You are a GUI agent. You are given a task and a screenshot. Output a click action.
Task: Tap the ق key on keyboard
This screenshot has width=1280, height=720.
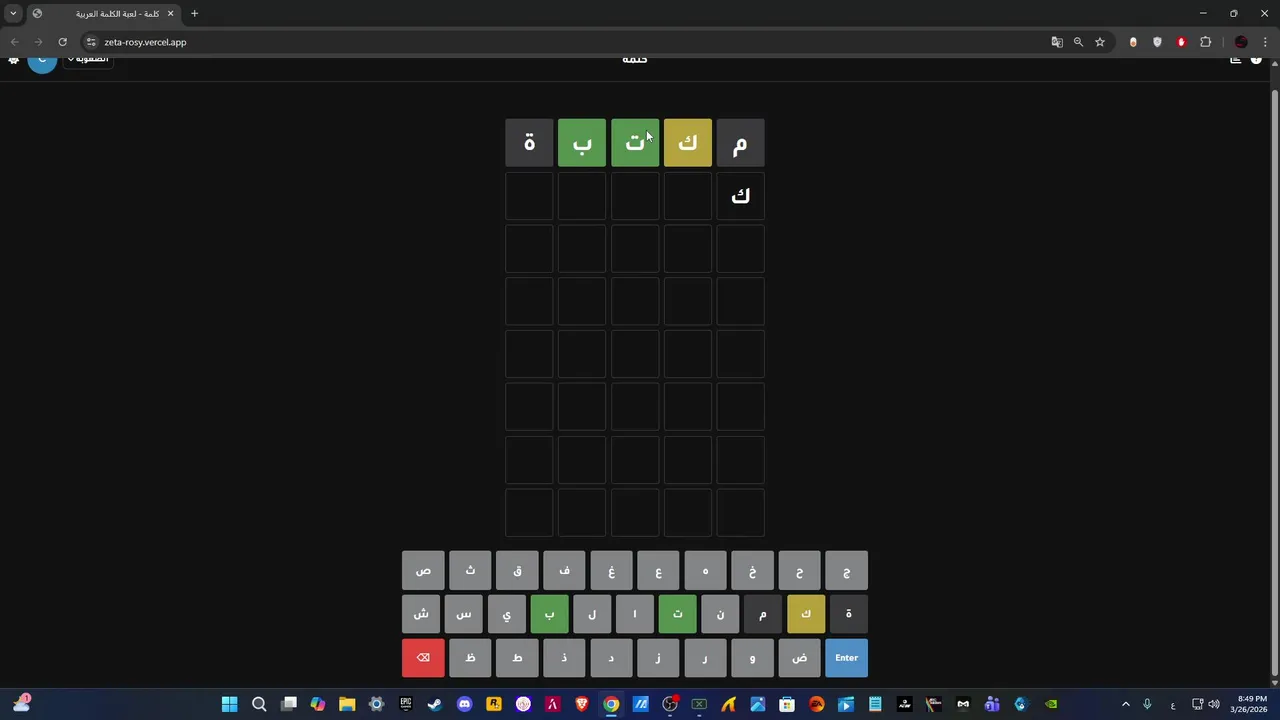click(517, 571)
